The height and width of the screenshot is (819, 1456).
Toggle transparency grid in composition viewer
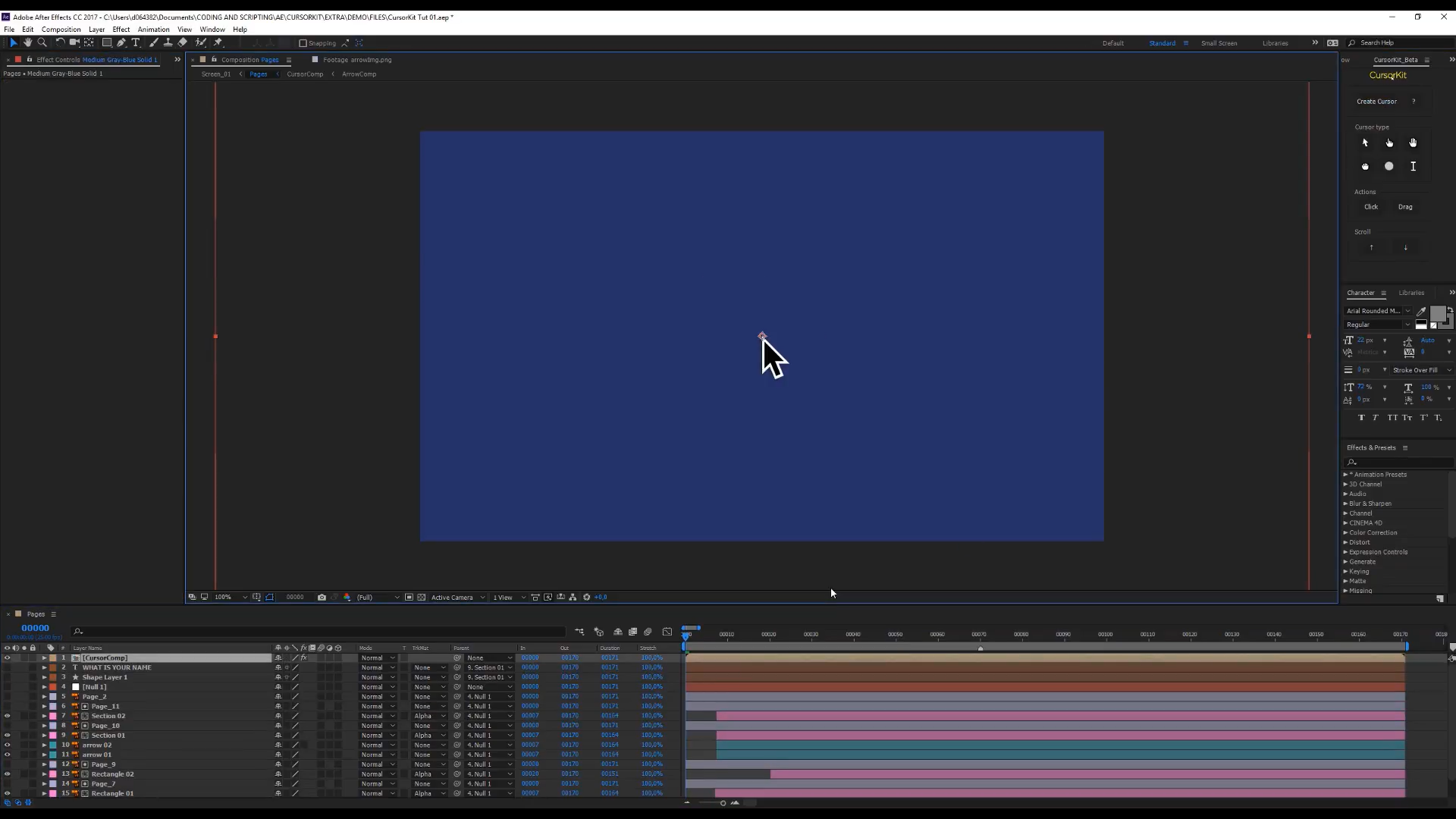click(422, 598)
